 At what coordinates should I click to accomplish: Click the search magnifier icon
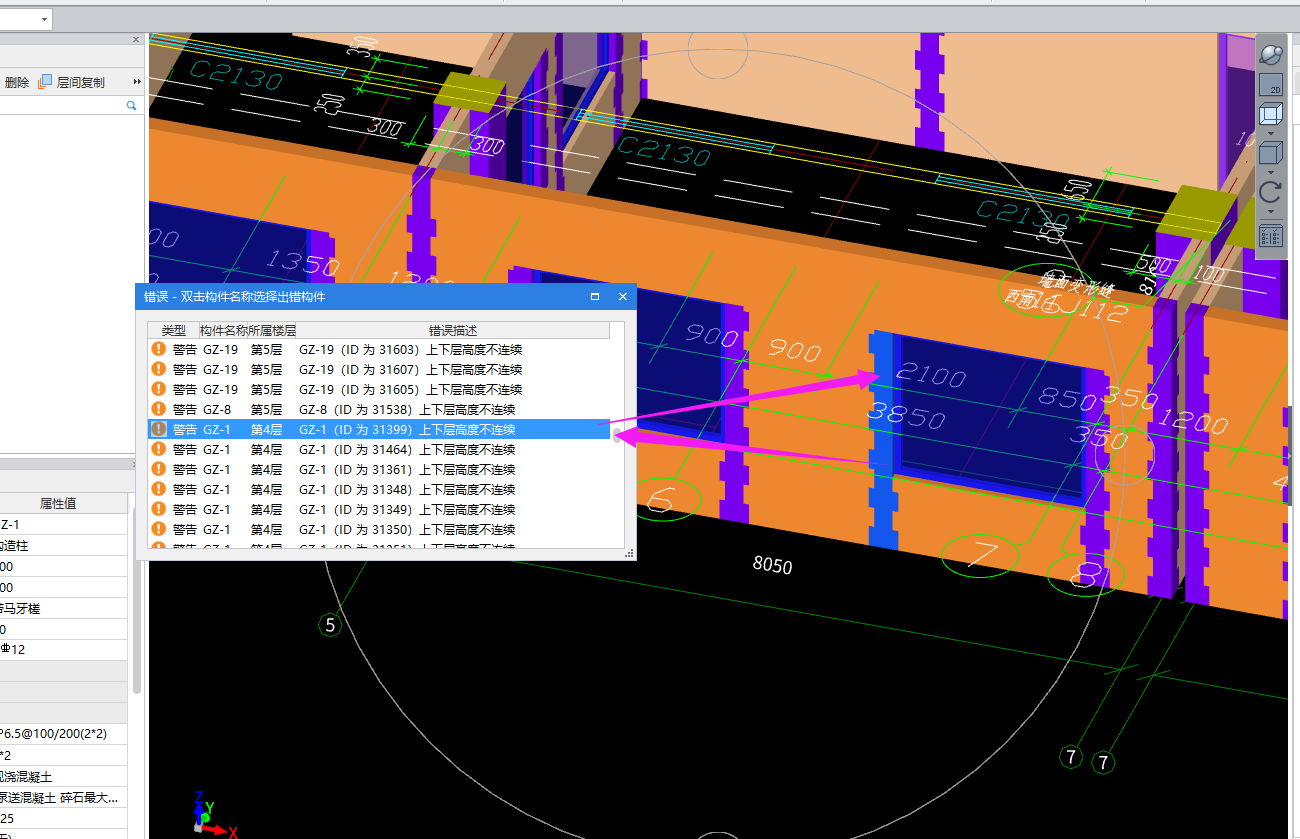coord(131,104)
